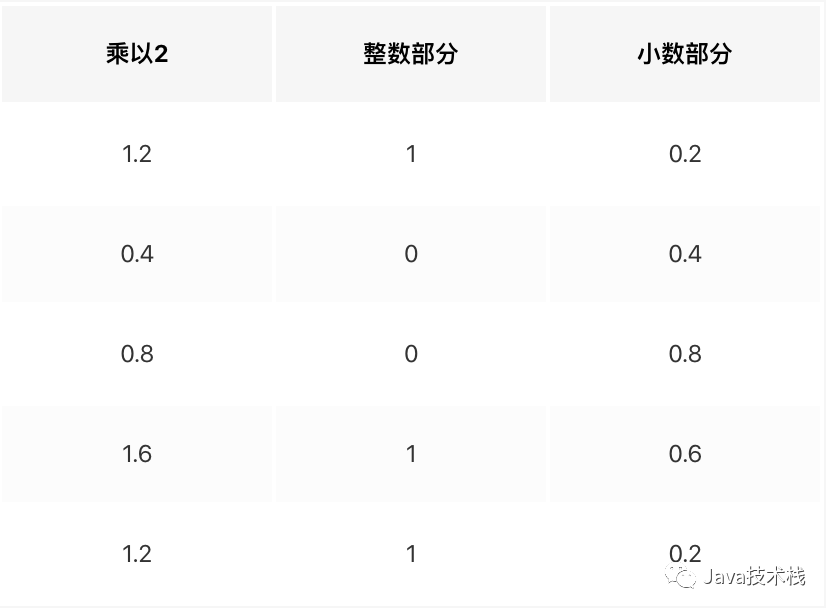
Task: Click 0.4 in the 乘以2 column
Action: (x=137, y=254)
